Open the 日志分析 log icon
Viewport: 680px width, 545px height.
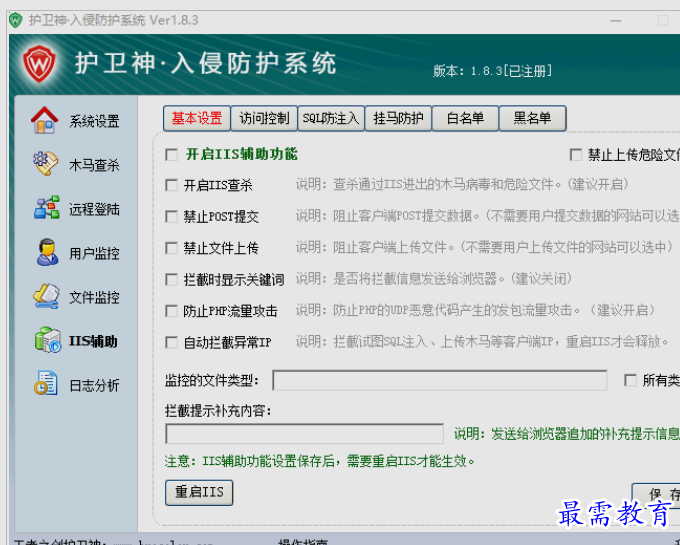(46, 383)
